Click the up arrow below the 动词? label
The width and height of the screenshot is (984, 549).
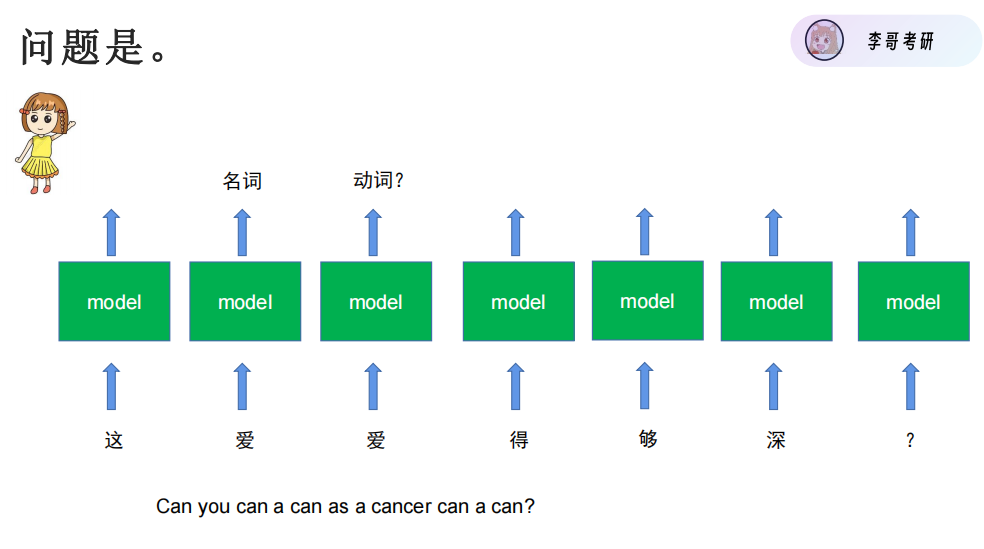click(x=373, y=233)
